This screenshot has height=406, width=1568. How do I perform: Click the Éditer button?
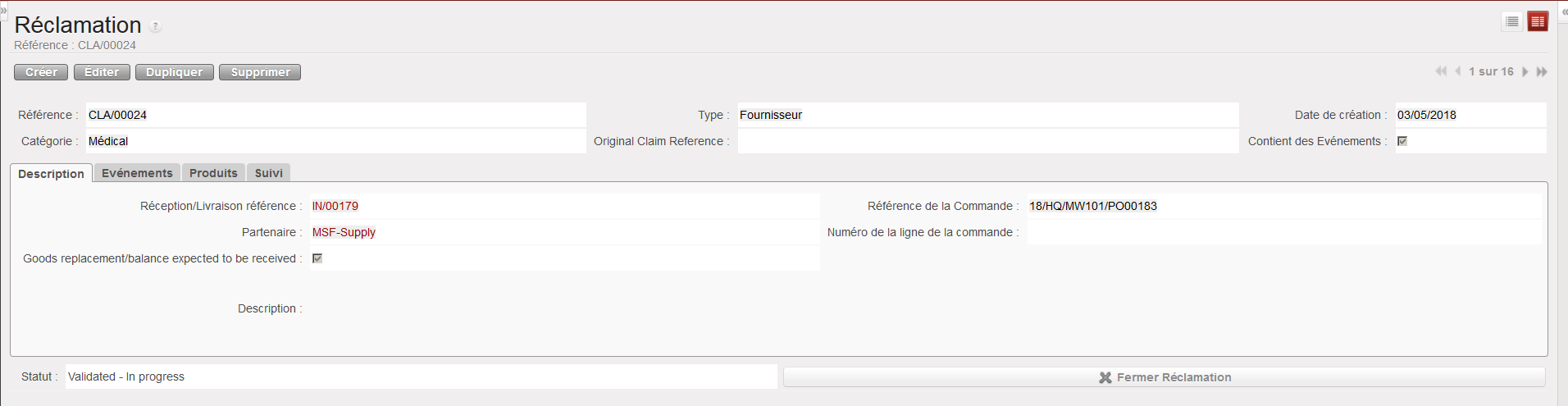pyautogui.click(x=102, y=72)
